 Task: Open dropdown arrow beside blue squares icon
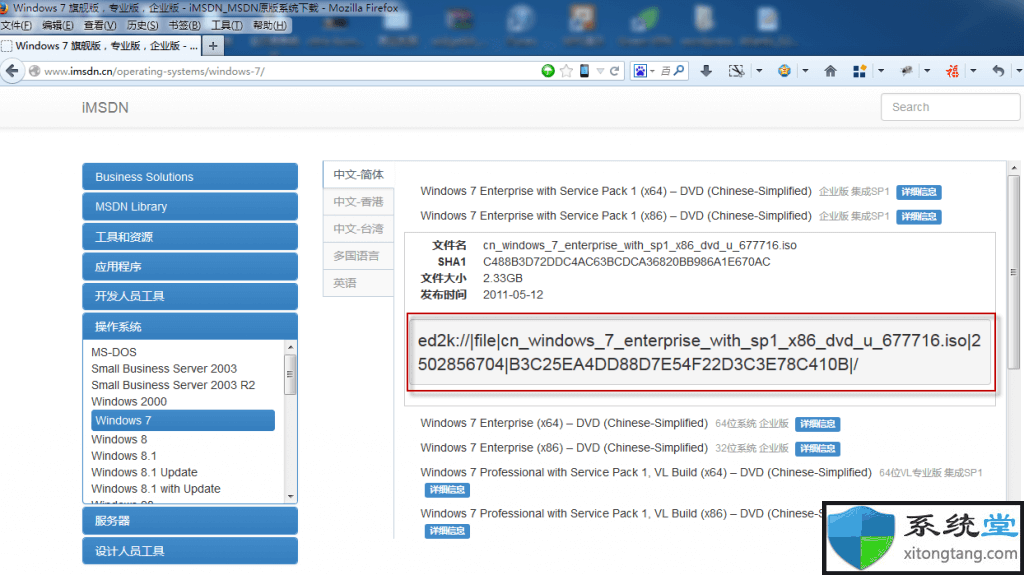pos(881,71)
